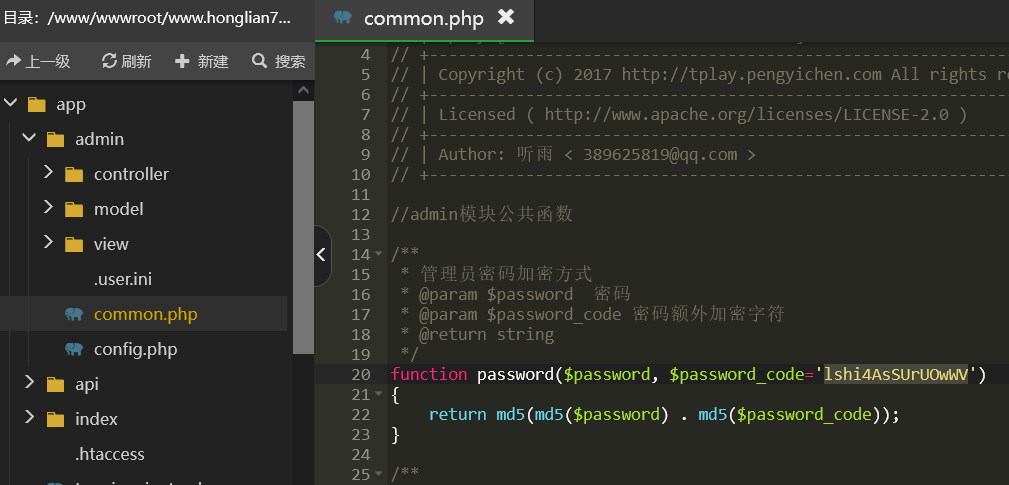The width and height of the screenshot is (1009, 485).
Task: Click the search magnifier icon
Action: (260, 62)
